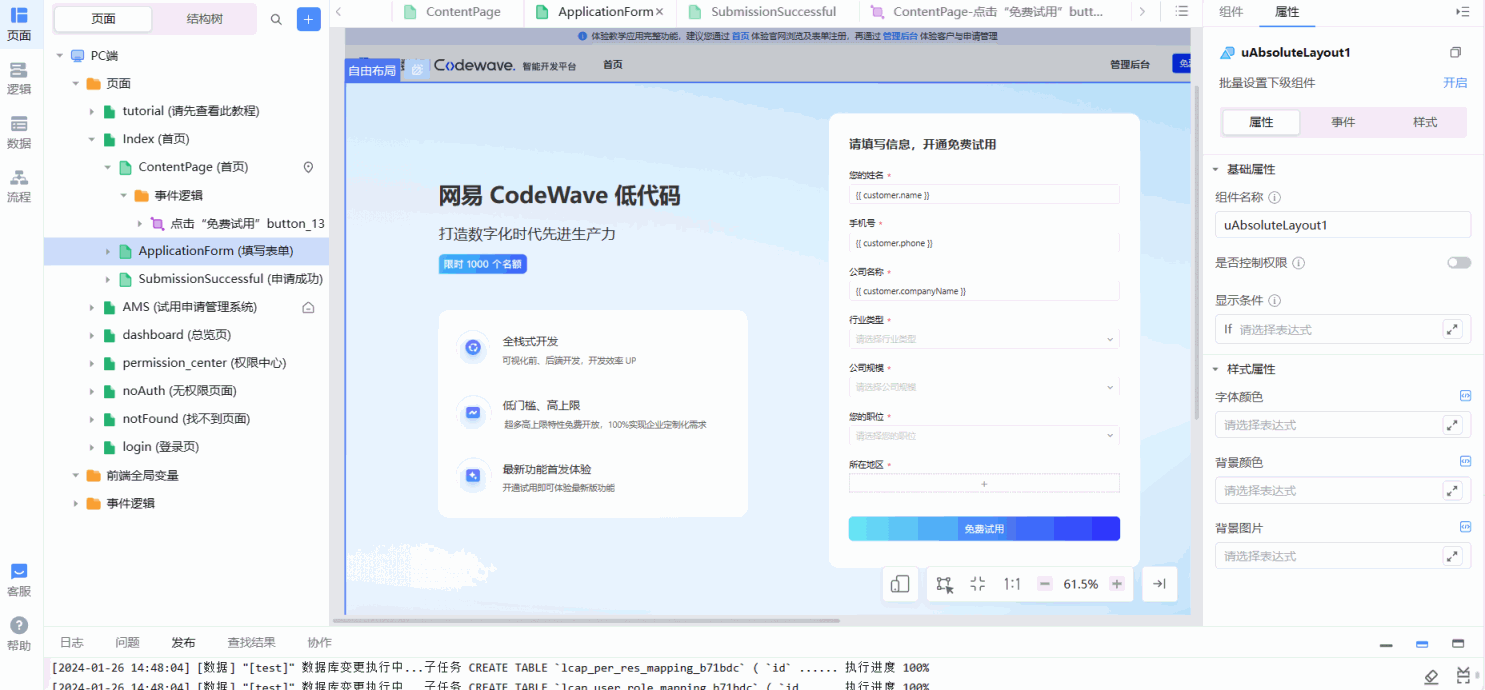The width and height of the screenshot is (1485, 690).
Task: Open the 逻辑 (Logic) section in left sidebar
Action: point(19,76)
